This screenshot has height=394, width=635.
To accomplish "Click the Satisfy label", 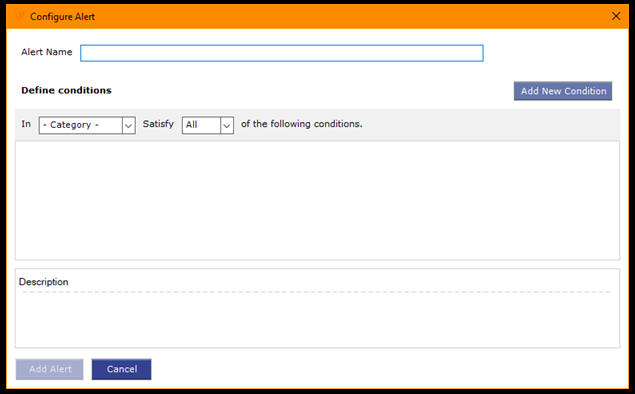I will (x=158, y=124).
